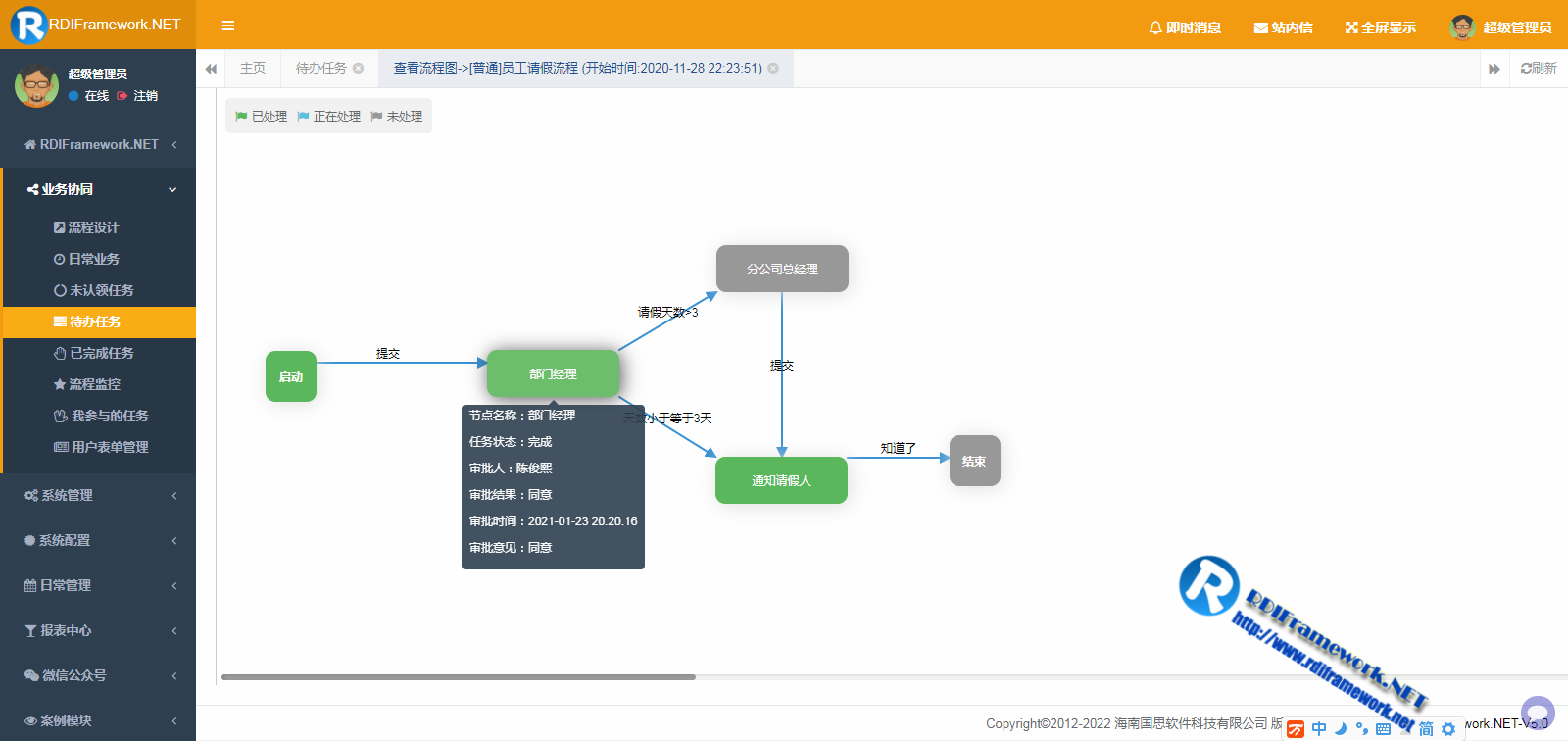This screenshot has height=741, width=1568.
Task: Click 提交 label after 启动 node
Action: tap(388, 353)
